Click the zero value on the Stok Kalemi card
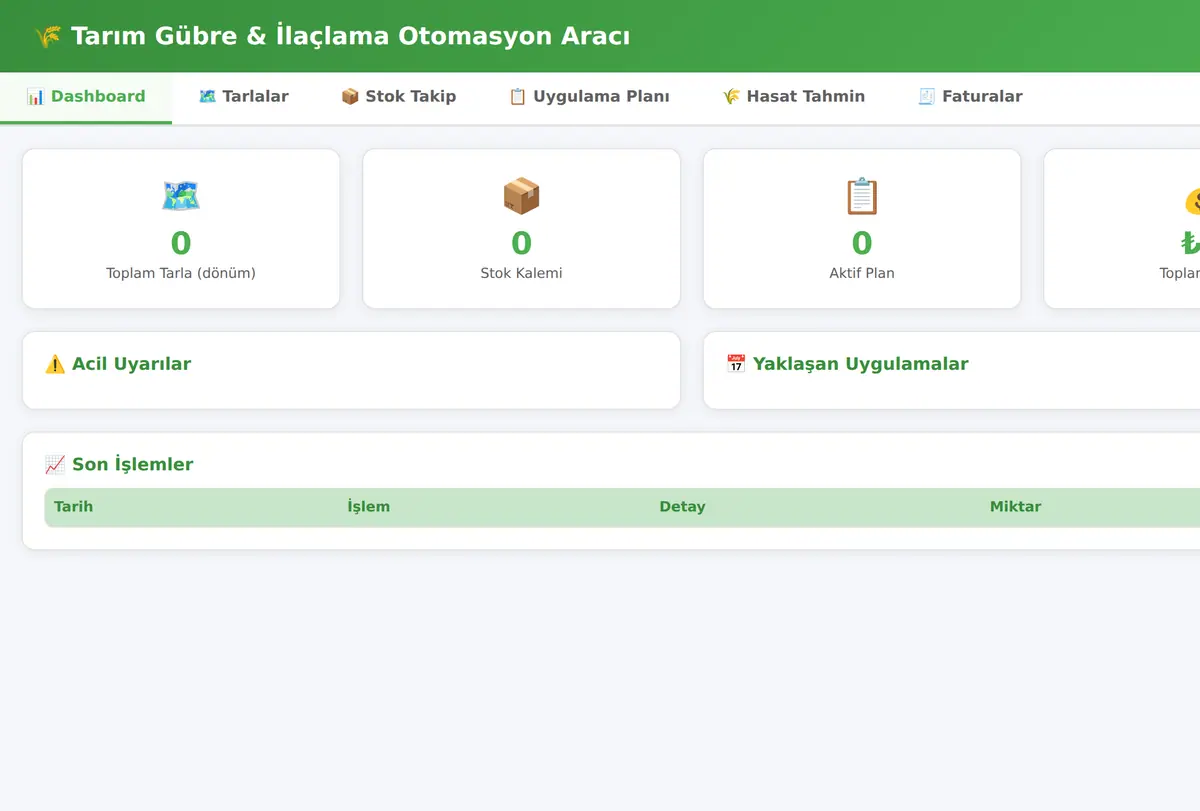Image resolution: width=1200 pixels, height=811 pixels. (x=521, y=243)
